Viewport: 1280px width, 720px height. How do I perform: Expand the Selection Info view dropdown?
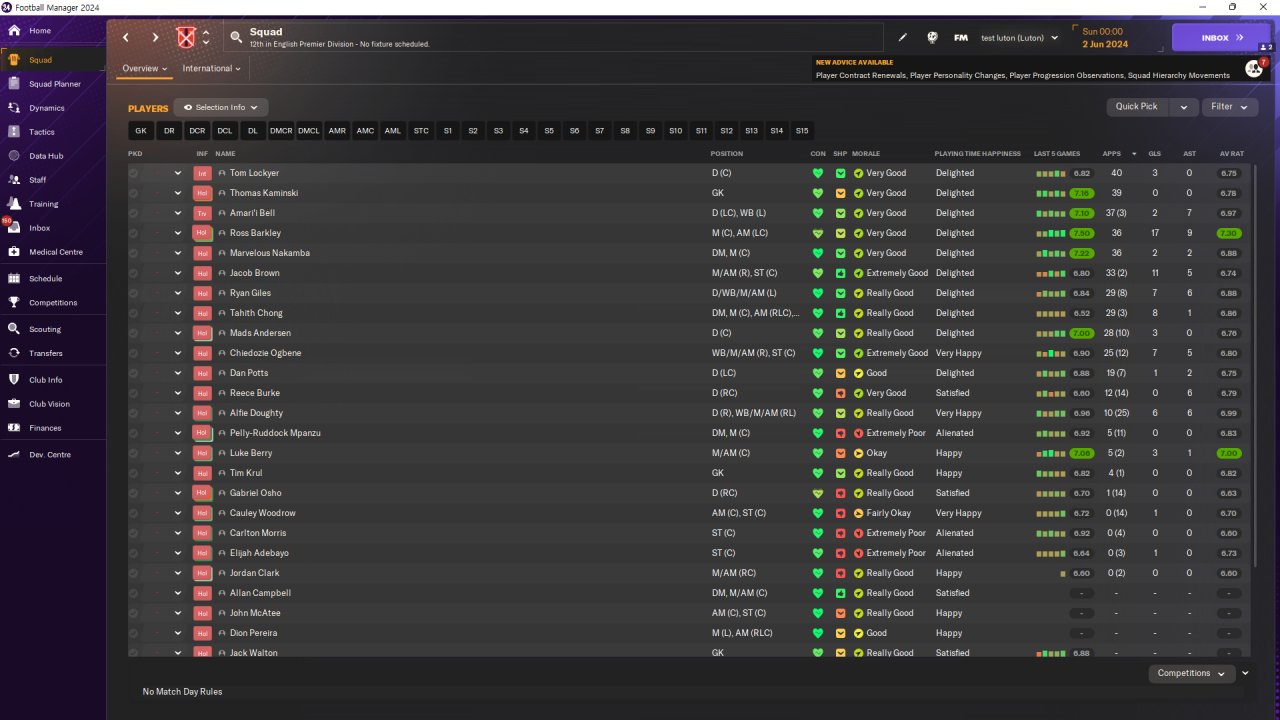coord(221,108)
